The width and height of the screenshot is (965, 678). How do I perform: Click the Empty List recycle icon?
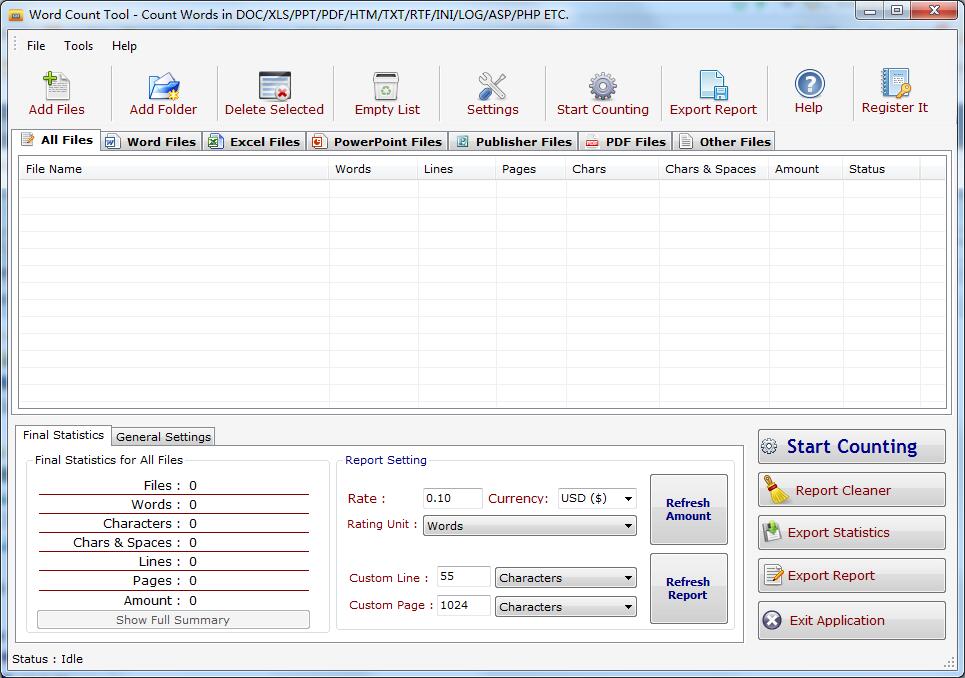tap(386, 86)
